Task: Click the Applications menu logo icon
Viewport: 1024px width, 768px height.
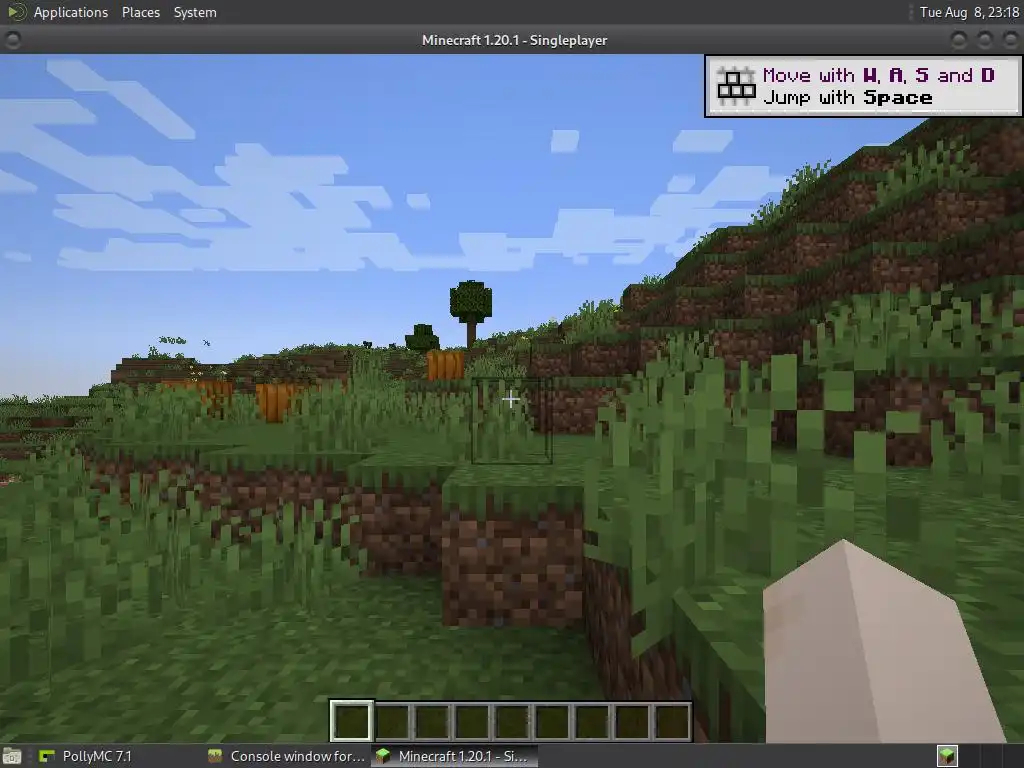Action: point(16,12)
